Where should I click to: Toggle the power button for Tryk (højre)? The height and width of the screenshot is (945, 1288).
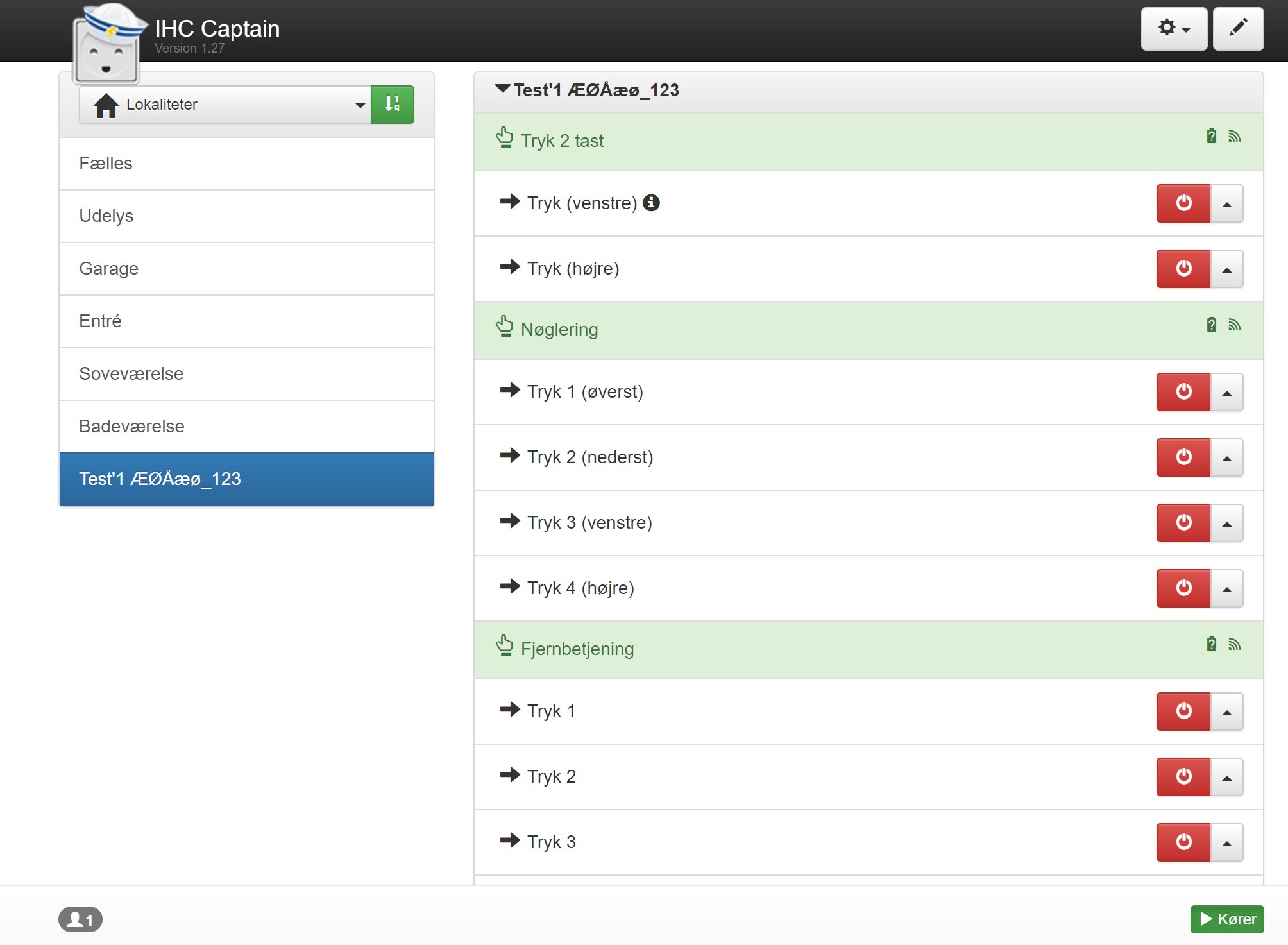[1183, 269]
